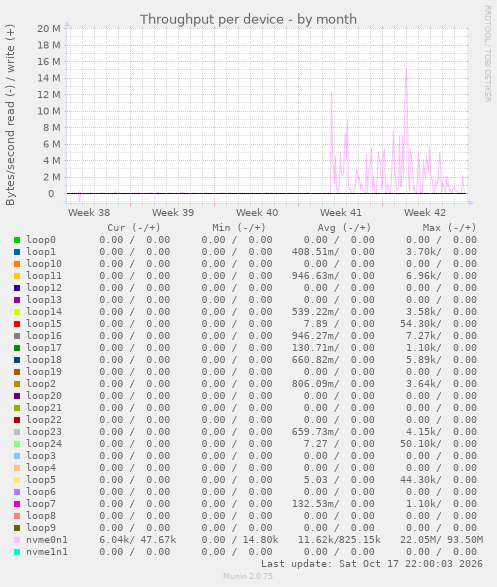Click the 'loop19' legend label
The width and height of the screenshot is (497, 587).
point(44,372)
